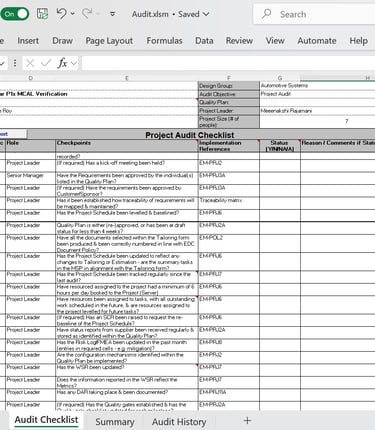Open the Audit.xlsm Saved file name dropdown

170,14
